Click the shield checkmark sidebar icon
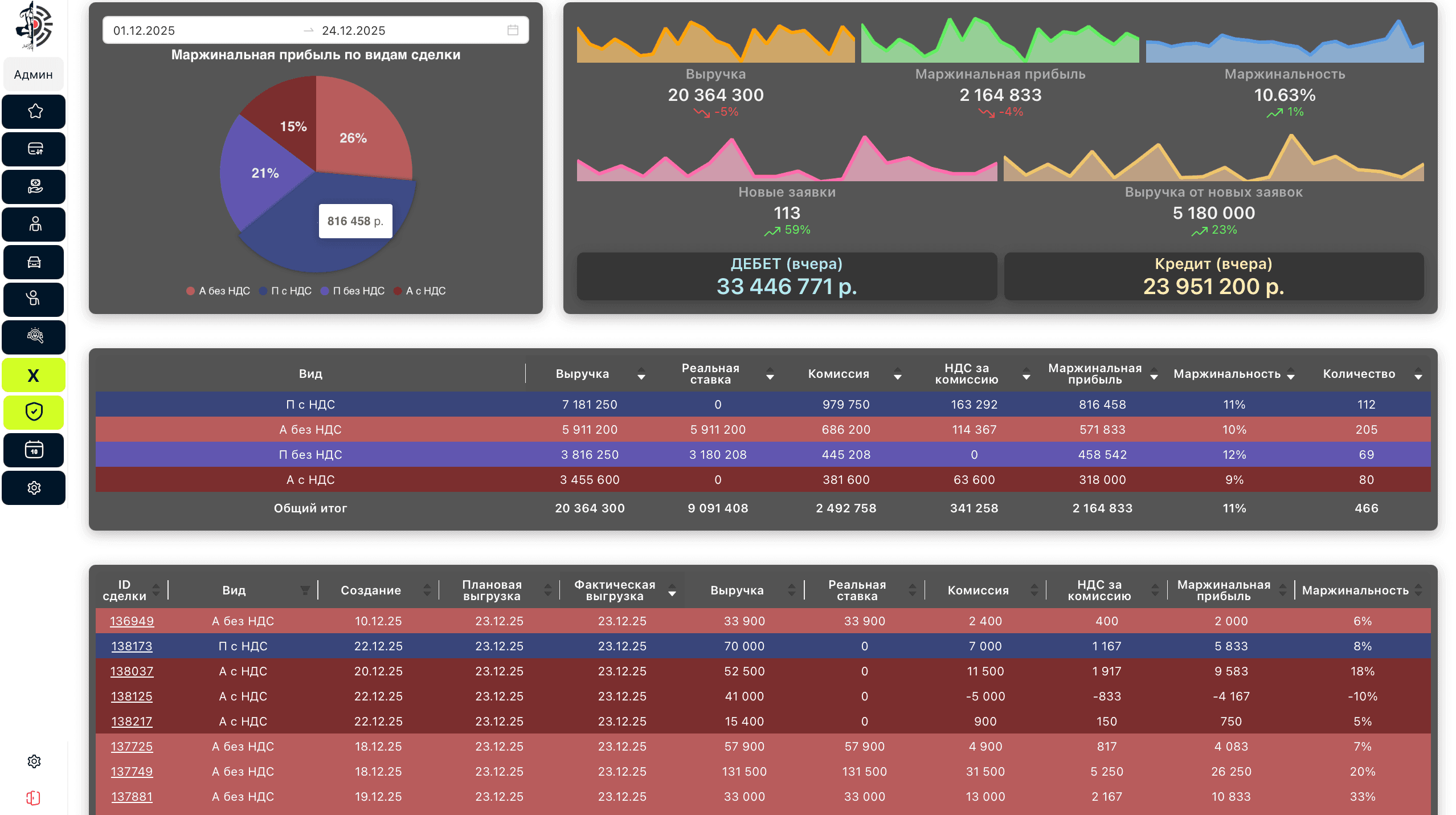This screenshot has height=815, width=1456. [34, 411]
